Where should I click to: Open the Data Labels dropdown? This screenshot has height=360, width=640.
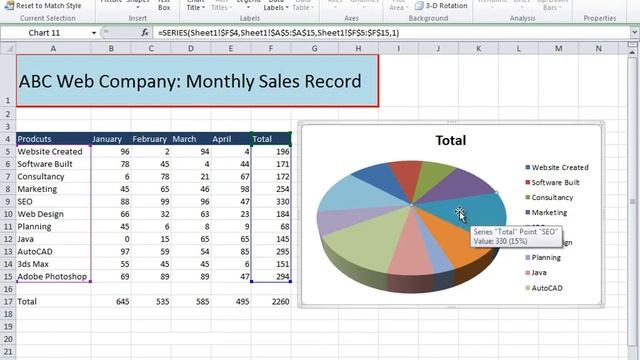276,6
